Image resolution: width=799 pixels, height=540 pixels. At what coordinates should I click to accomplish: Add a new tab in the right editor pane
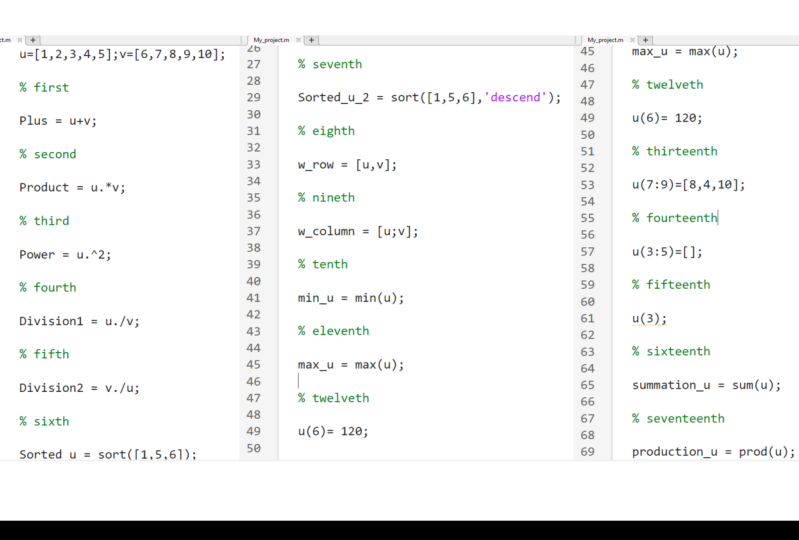(x=646, y=40)
